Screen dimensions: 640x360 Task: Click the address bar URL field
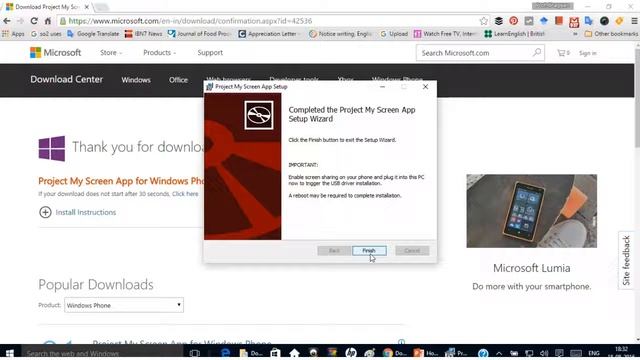coord(269,21)
